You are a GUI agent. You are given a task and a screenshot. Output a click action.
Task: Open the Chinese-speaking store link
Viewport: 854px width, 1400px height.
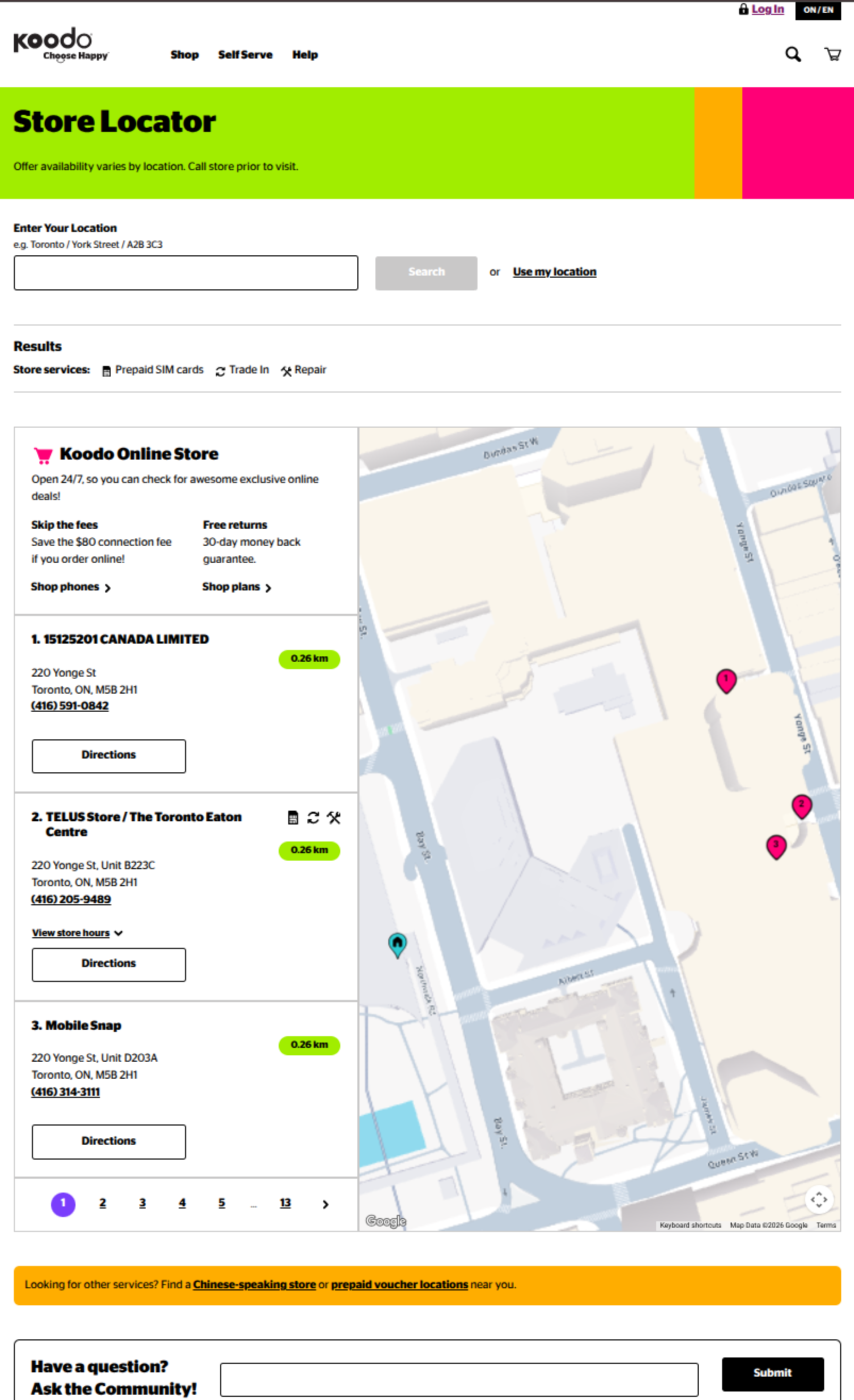point(255,1285)
